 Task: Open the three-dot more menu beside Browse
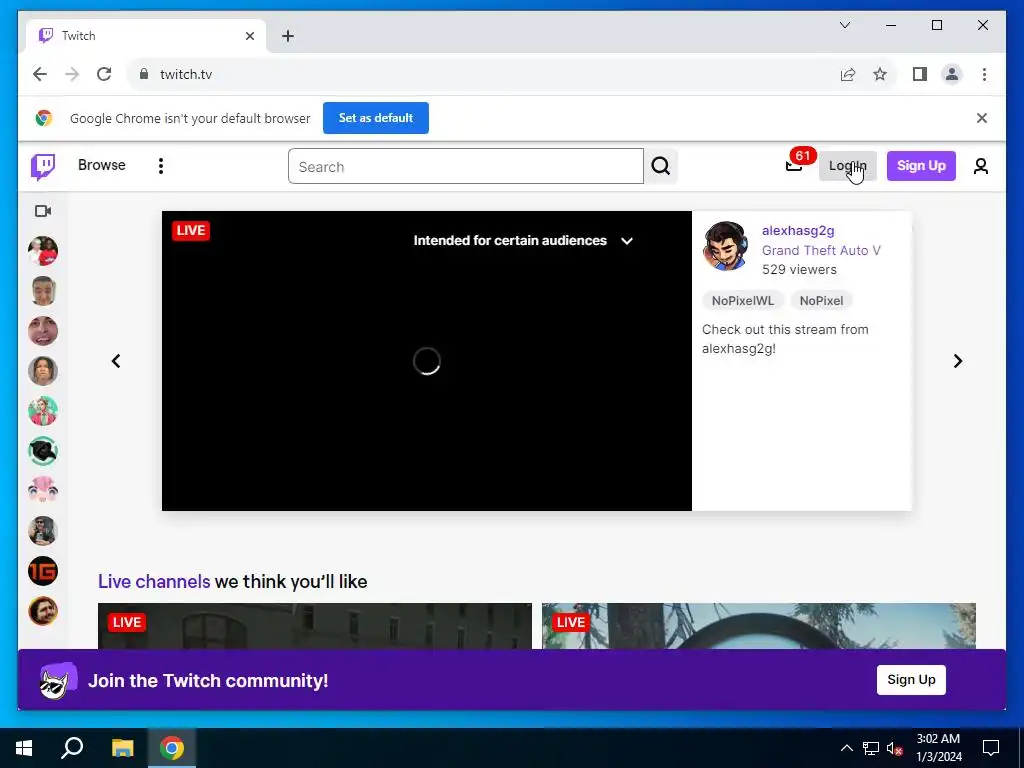coord(161,166)
